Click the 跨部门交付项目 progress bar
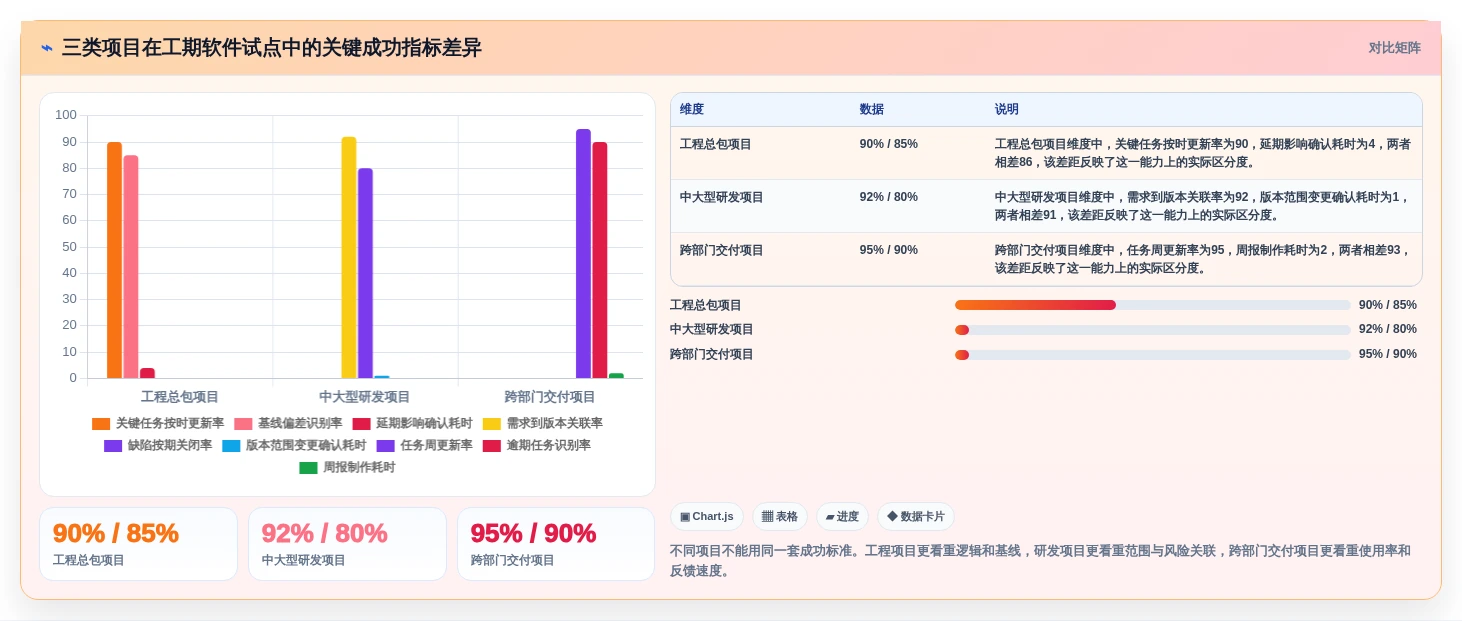The image size is (1462, 621). click(x=1152, y=355)
